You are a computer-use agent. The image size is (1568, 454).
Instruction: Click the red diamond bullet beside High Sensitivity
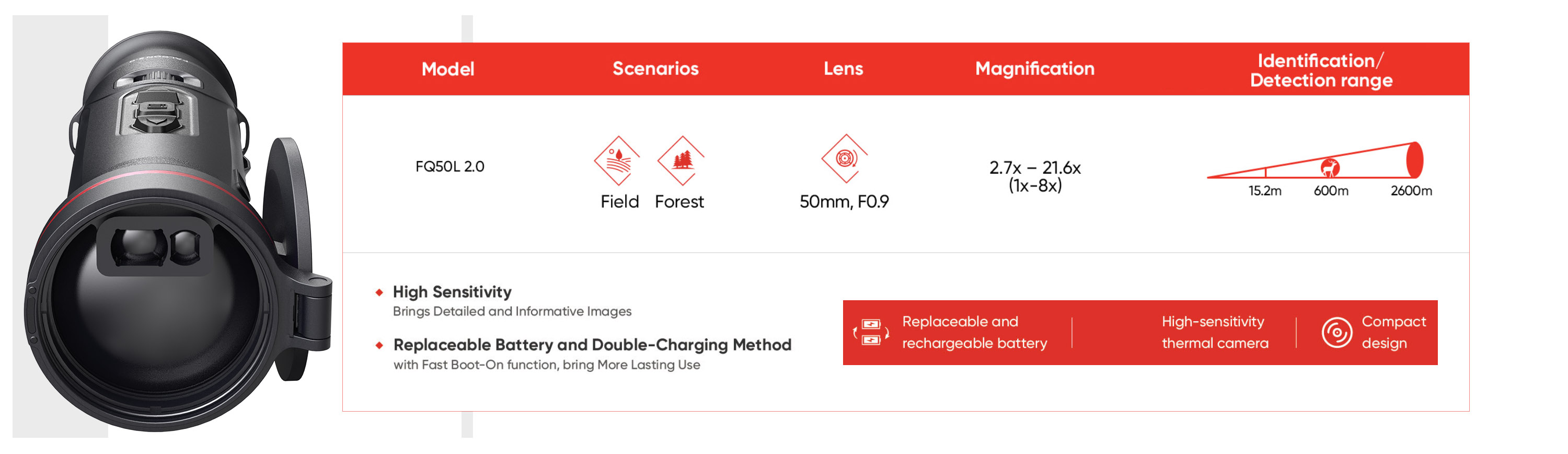click(379, 292)
